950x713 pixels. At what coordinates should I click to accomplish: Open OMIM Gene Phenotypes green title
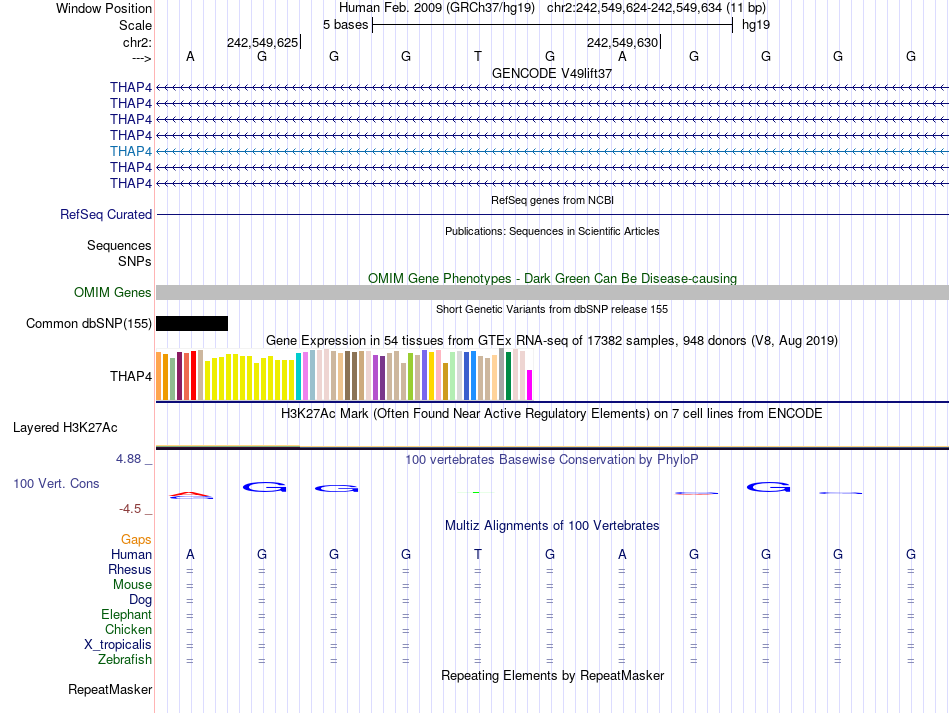[x=552, y=279]
